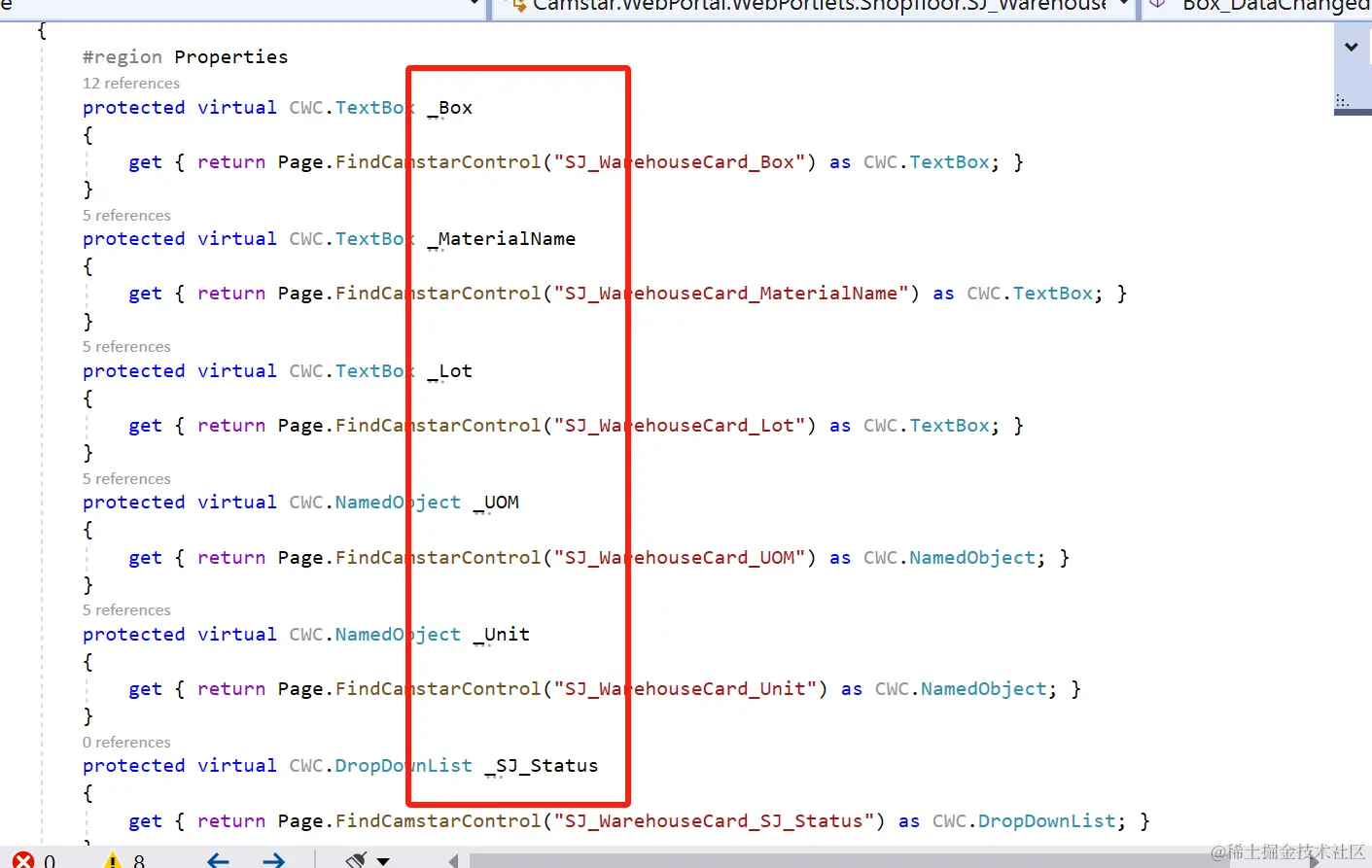This screenshot has width=1372, height=868.
Task: Click NamedObject type in _UOM declaration
Action: [x=398, y=503]
